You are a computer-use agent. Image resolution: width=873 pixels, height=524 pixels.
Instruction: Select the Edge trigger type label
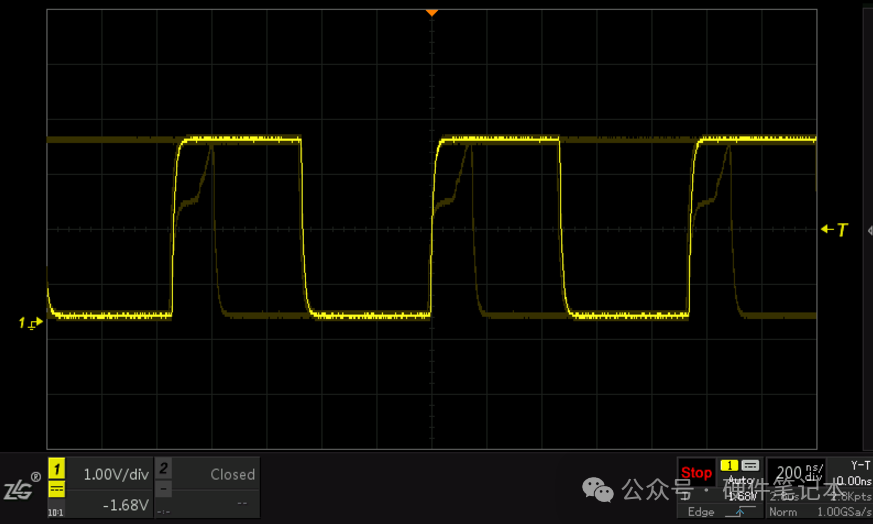point(701,512)
